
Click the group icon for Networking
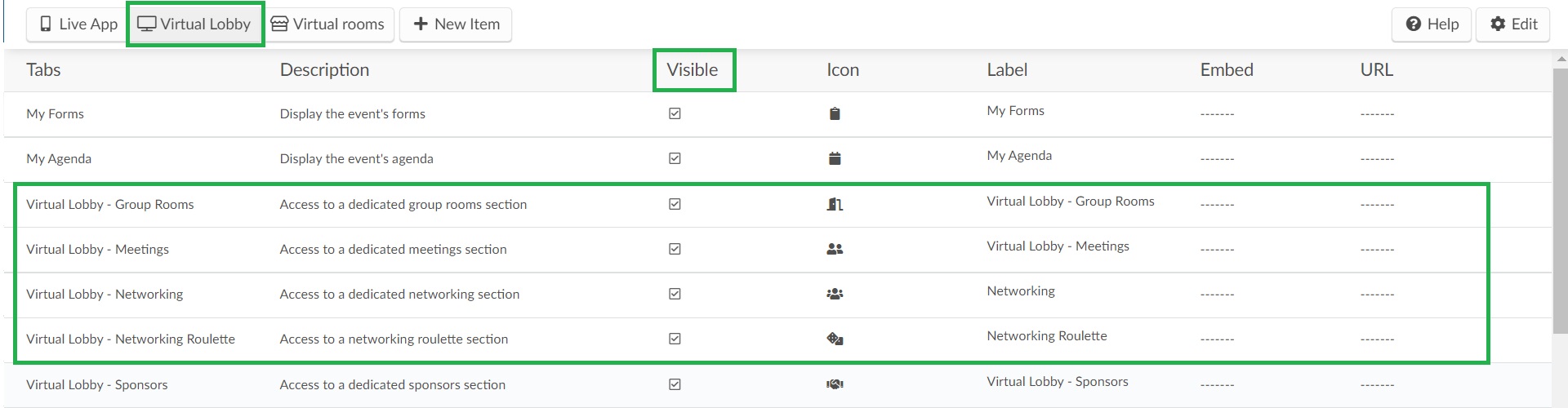click(835, 294)
